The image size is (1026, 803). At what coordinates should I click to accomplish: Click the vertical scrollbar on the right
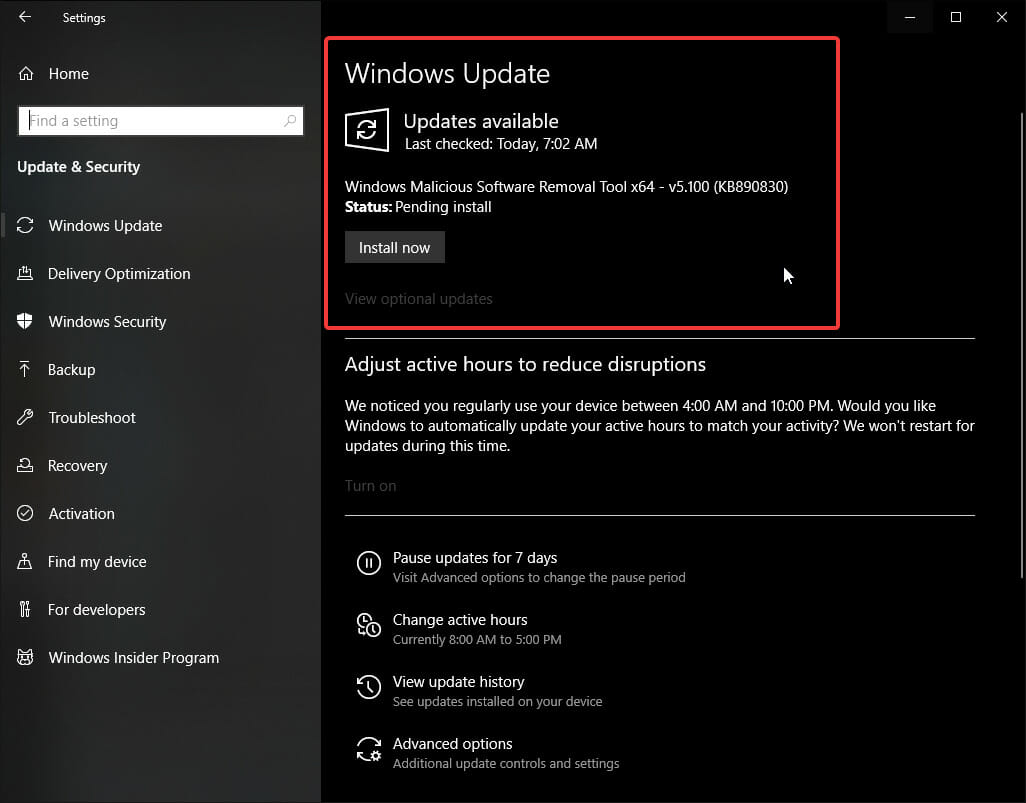[1021, 346]
